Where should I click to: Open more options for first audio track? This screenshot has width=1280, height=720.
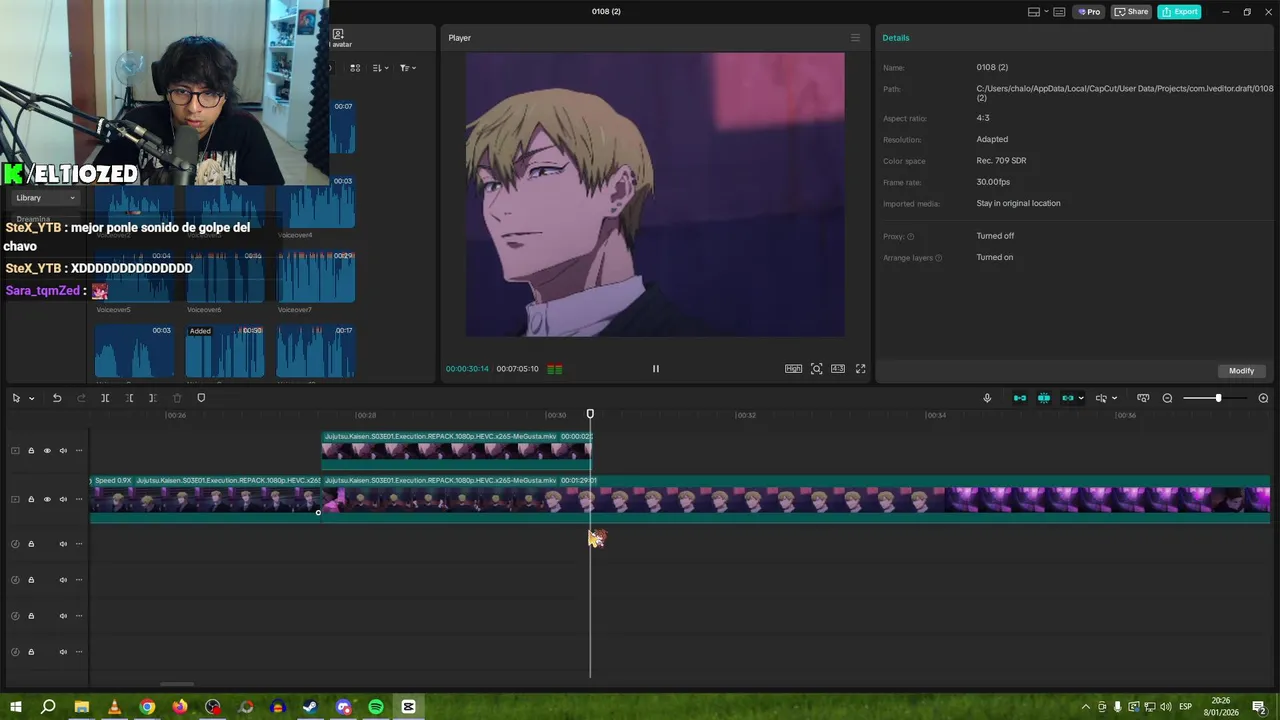point(79,544)
